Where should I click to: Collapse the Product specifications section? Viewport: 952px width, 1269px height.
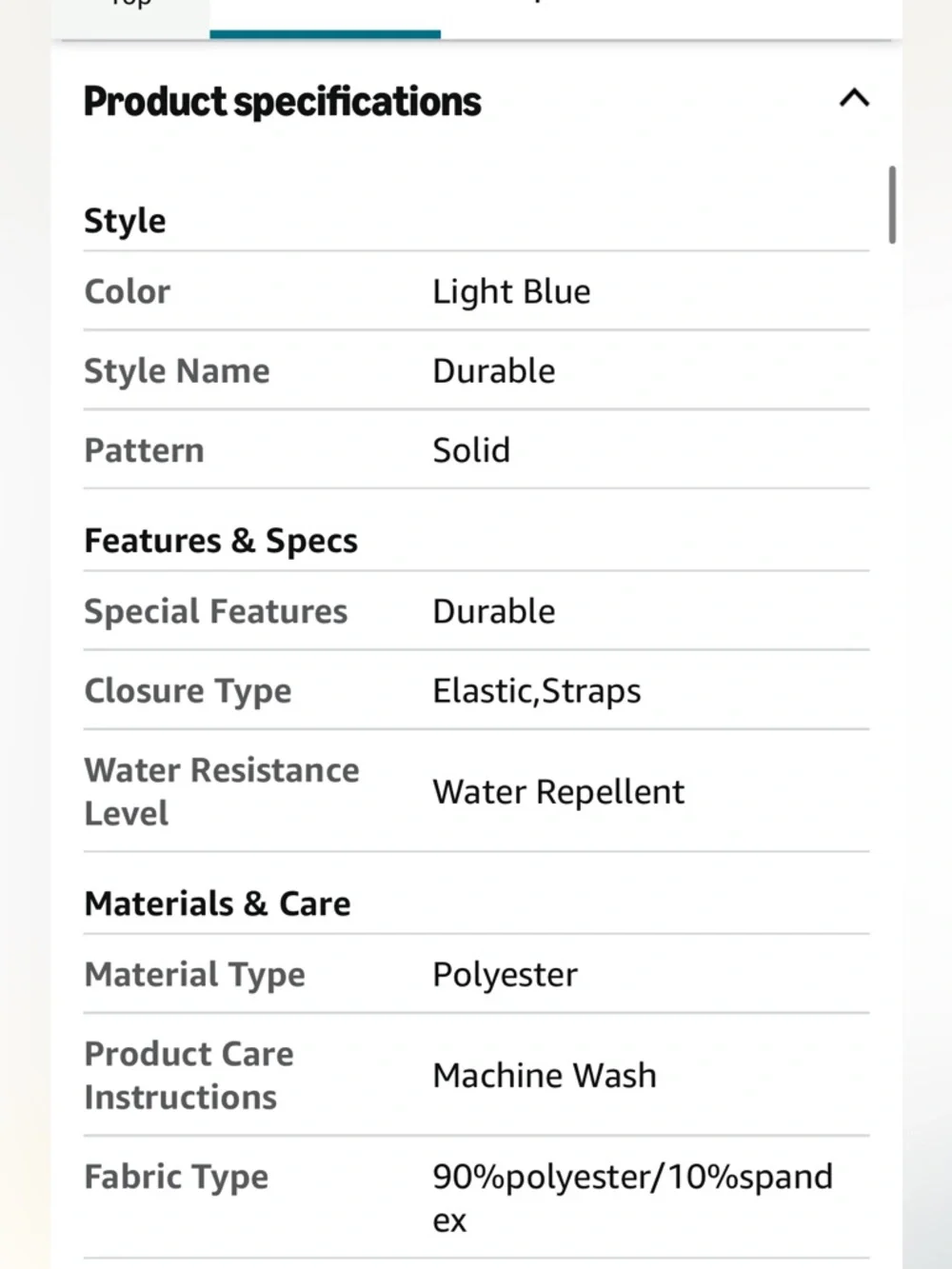pos(854,98)
